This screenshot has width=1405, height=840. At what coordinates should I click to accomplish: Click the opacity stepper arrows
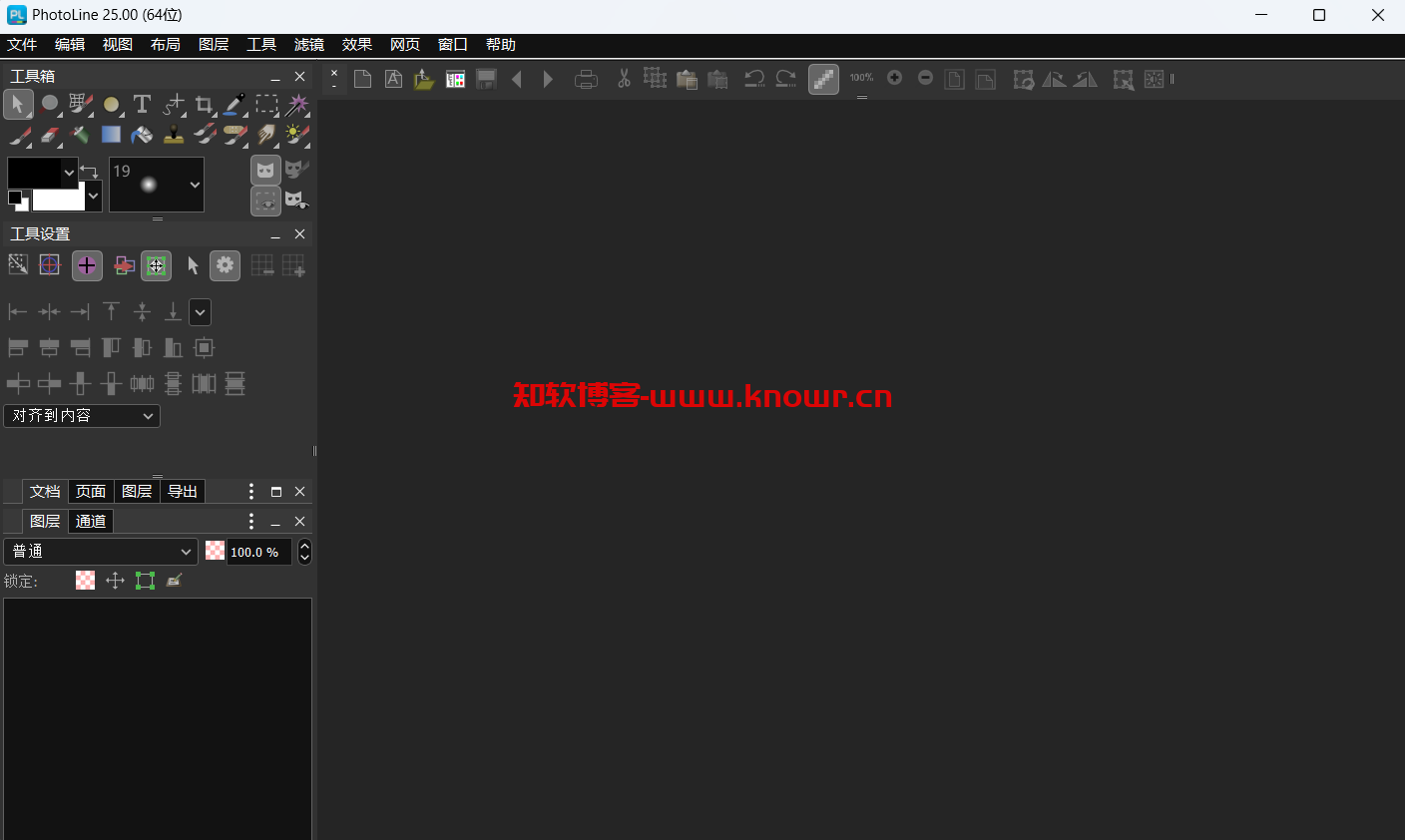[304, 552]
